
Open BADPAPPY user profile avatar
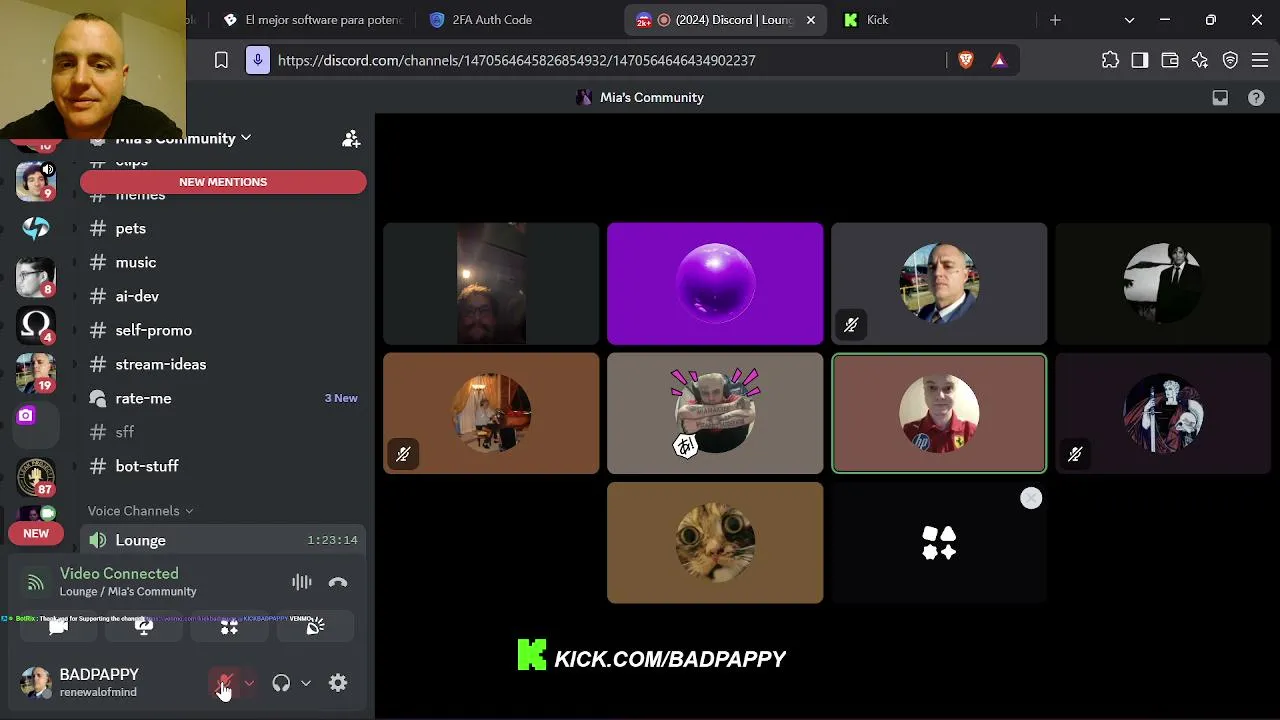pos(35,683)
